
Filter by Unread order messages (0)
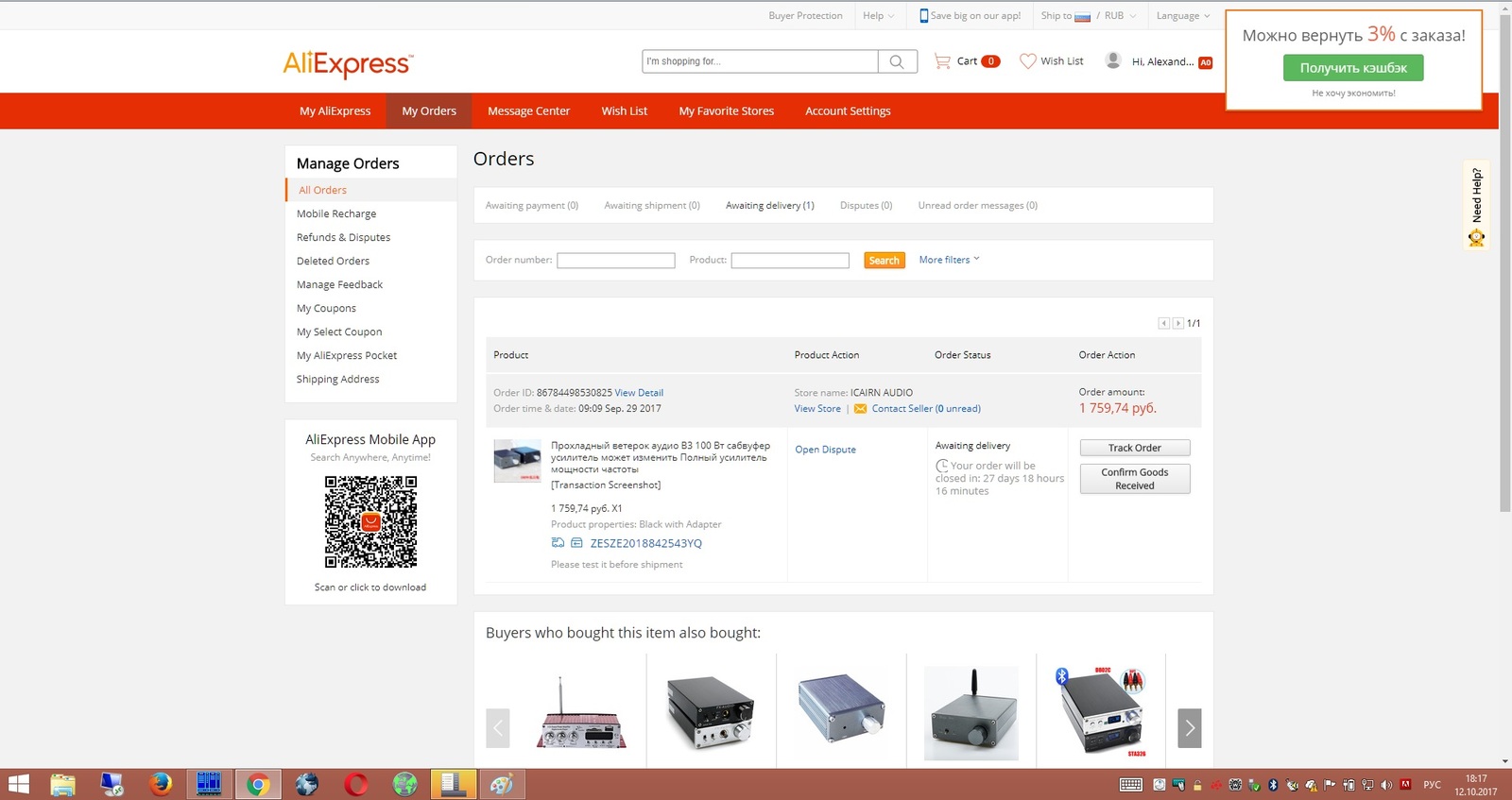point(978,206)
